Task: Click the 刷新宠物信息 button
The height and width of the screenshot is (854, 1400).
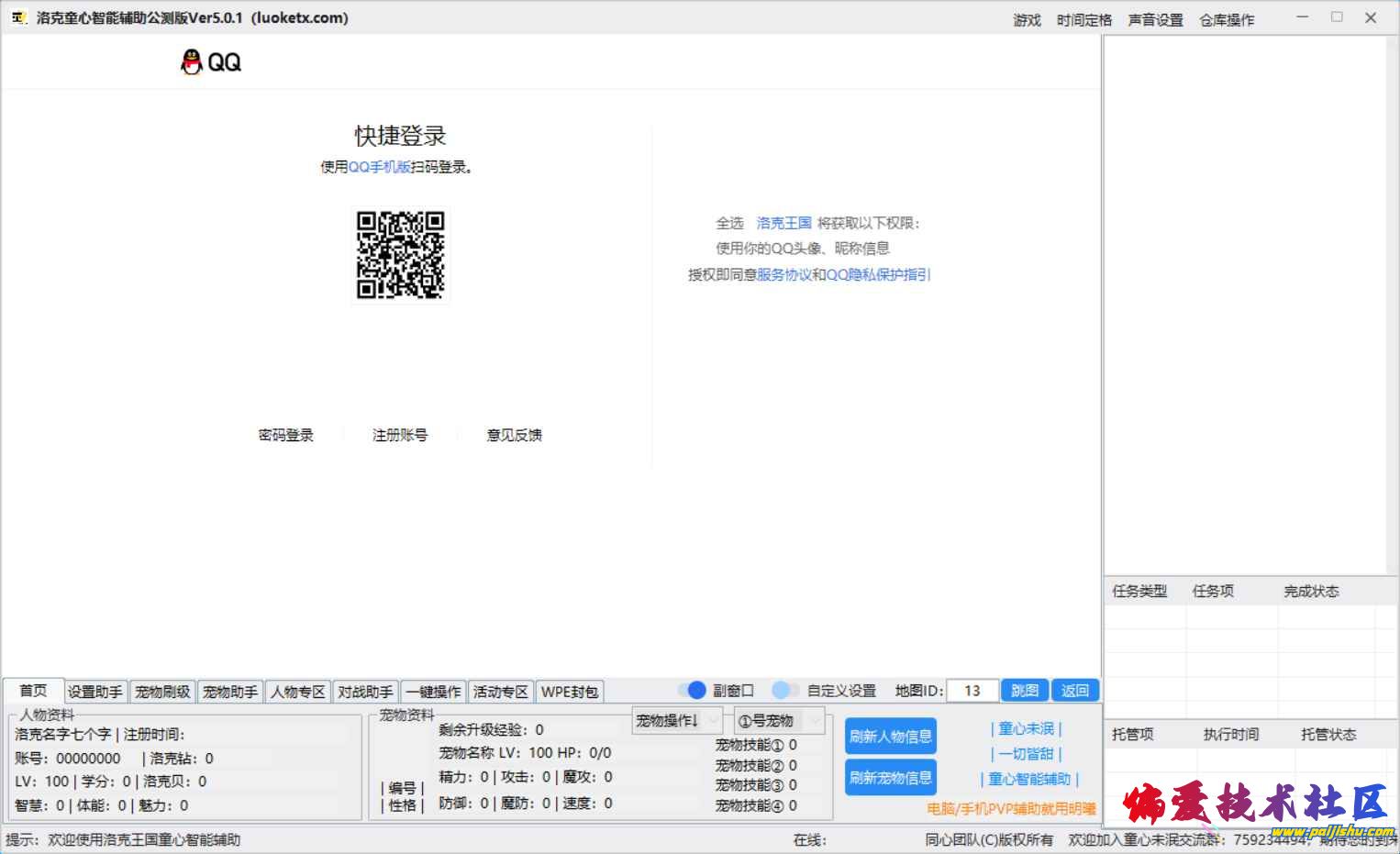Action: tap(890, 778)
